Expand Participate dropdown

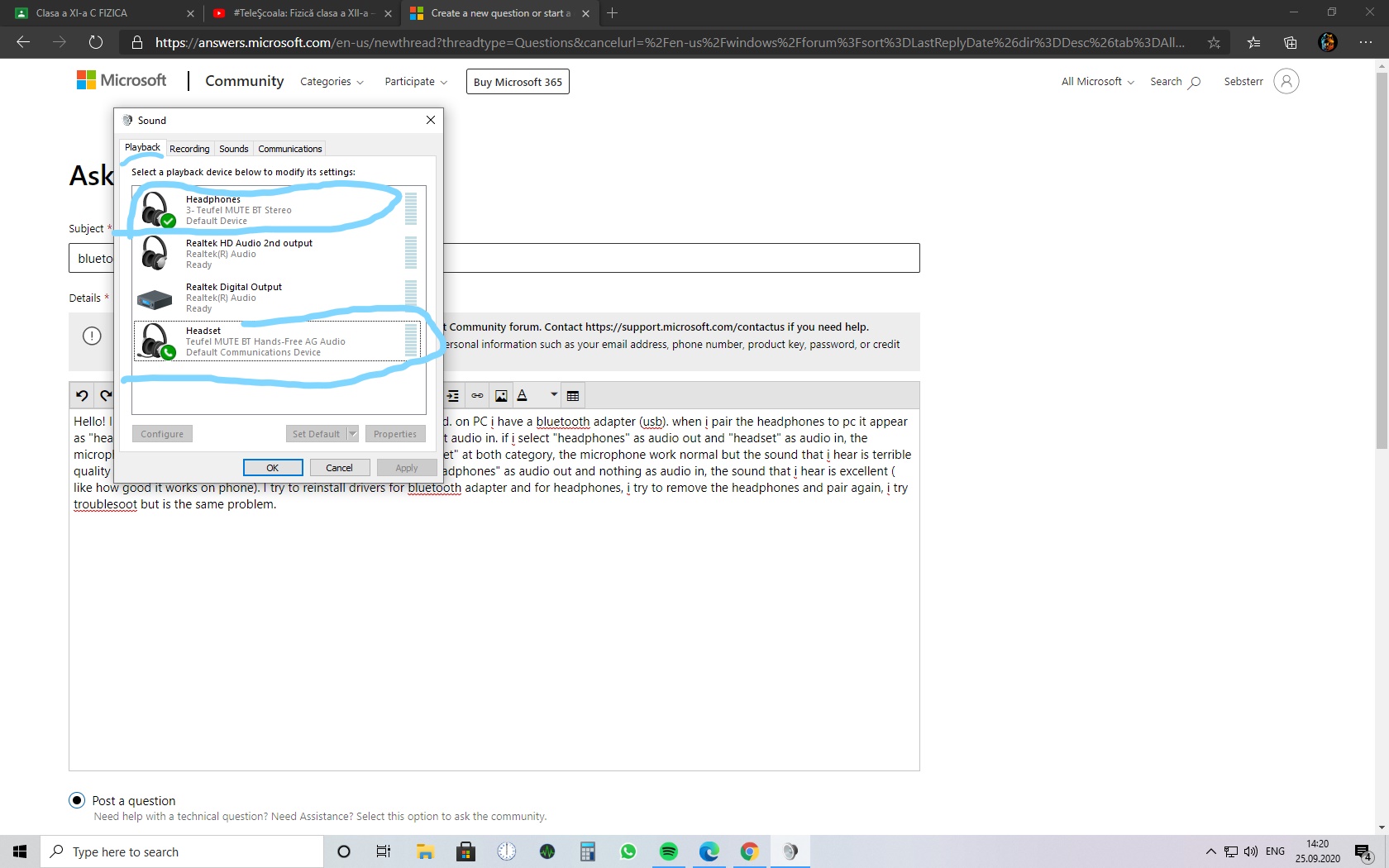coord(416,82)
